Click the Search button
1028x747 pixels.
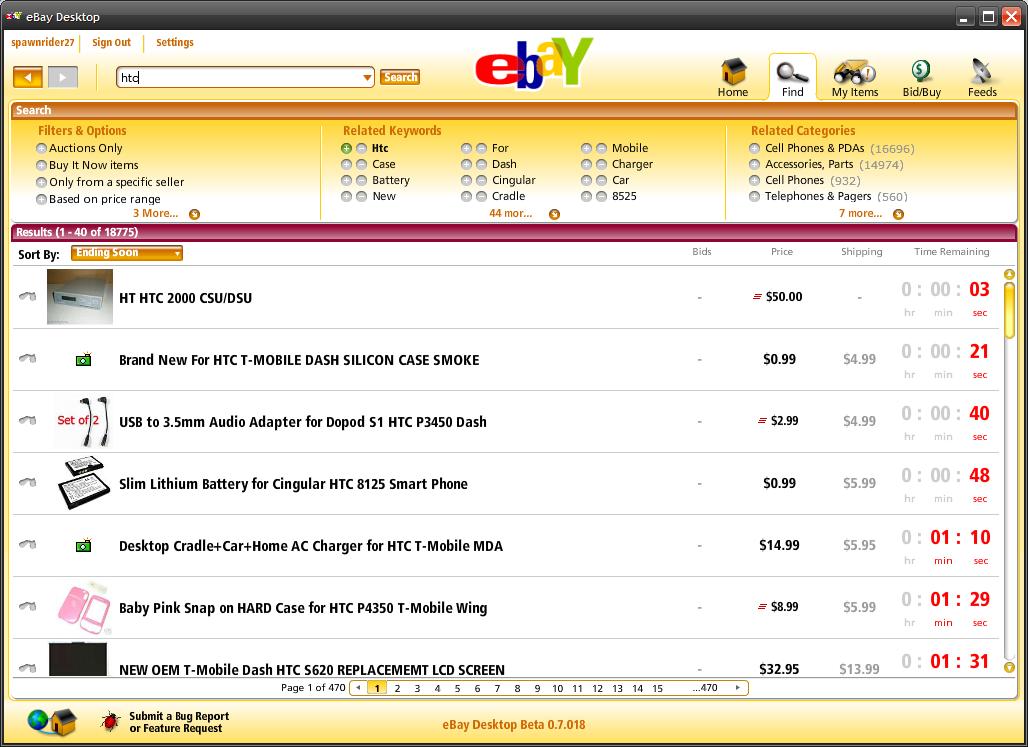400,77
